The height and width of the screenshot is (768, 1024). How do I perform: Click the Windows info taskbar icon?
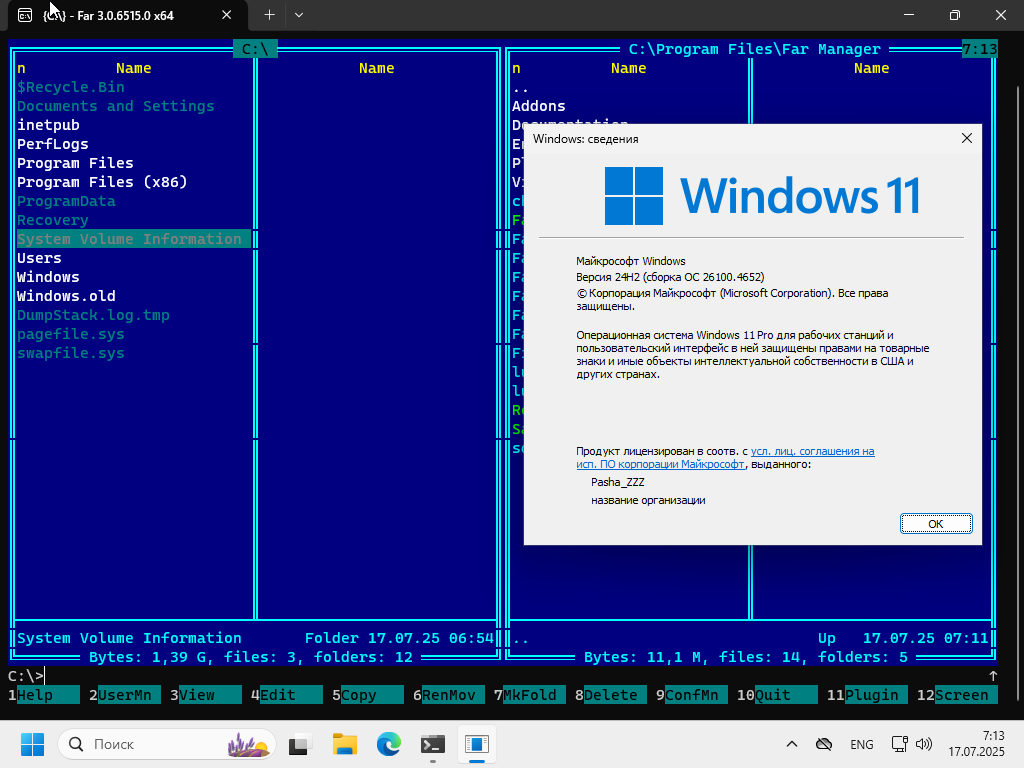tap(477, 745)
